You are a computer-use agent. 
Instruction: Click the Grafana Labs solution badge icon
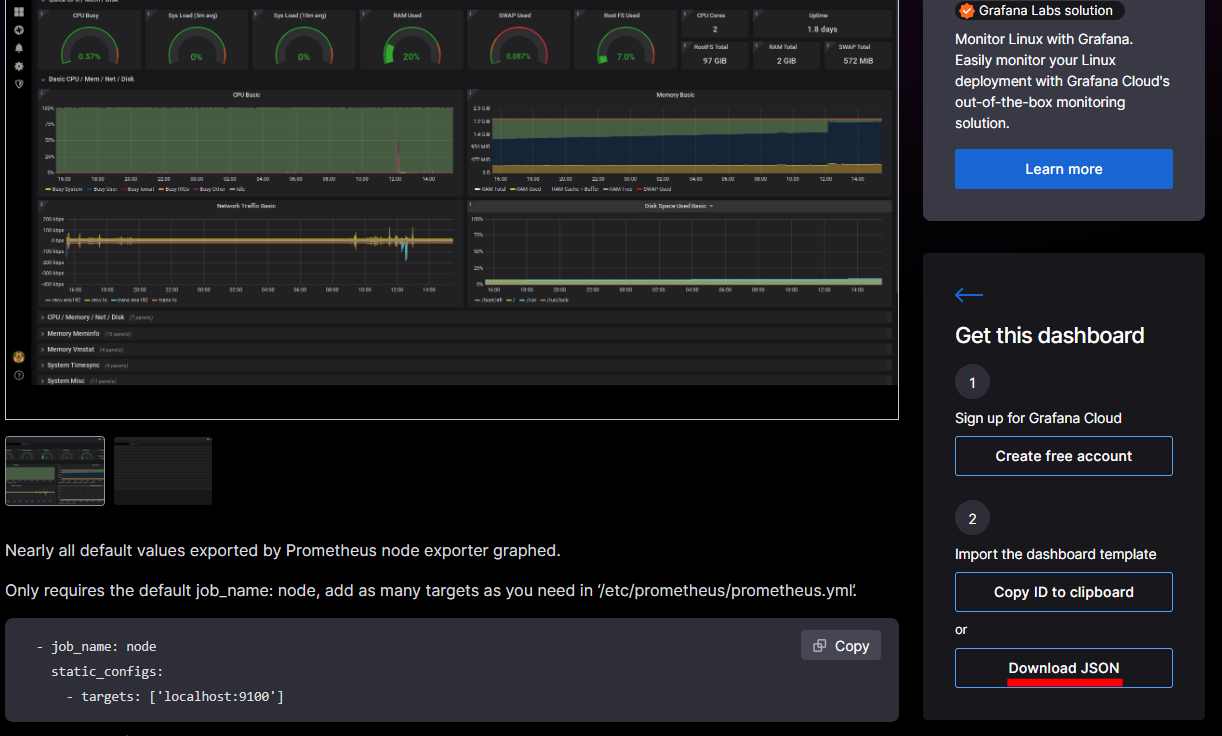(x=966, y=10)
